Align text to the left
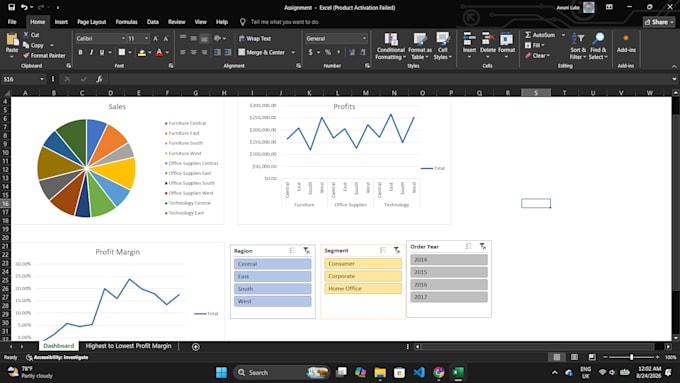Screen dimensions: 680x383 [x=183, y=52]
